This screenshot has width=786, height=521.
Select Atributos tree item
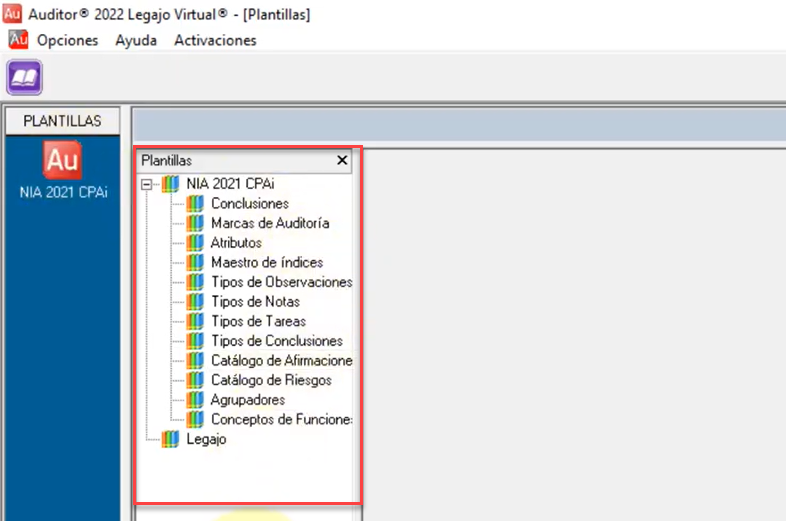pos(236,243)
